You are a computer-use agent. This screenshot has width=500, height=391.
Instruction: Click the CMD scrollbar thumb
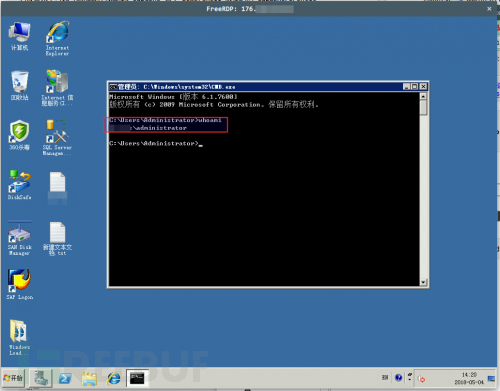click(x=423, y=108)
